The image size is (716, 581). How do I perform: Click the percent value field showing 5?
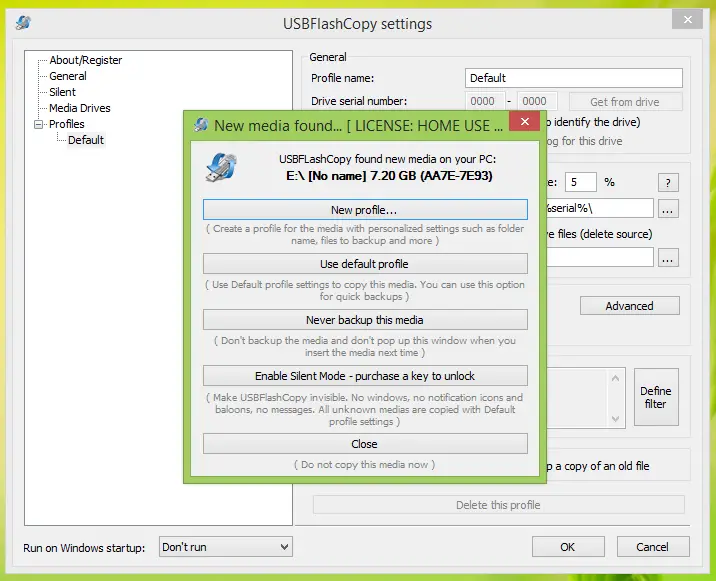pyautogui.click(x=580, y=182)
